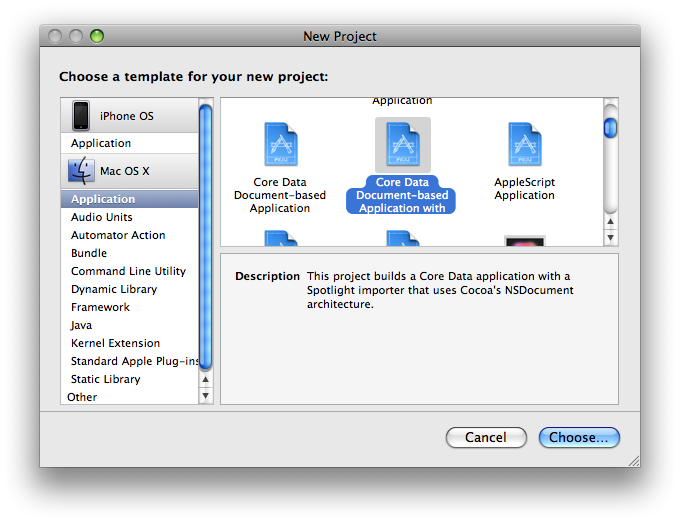Click the window resize grip corner
Viewport: 680px width, 522px height.
click(634, 461)
